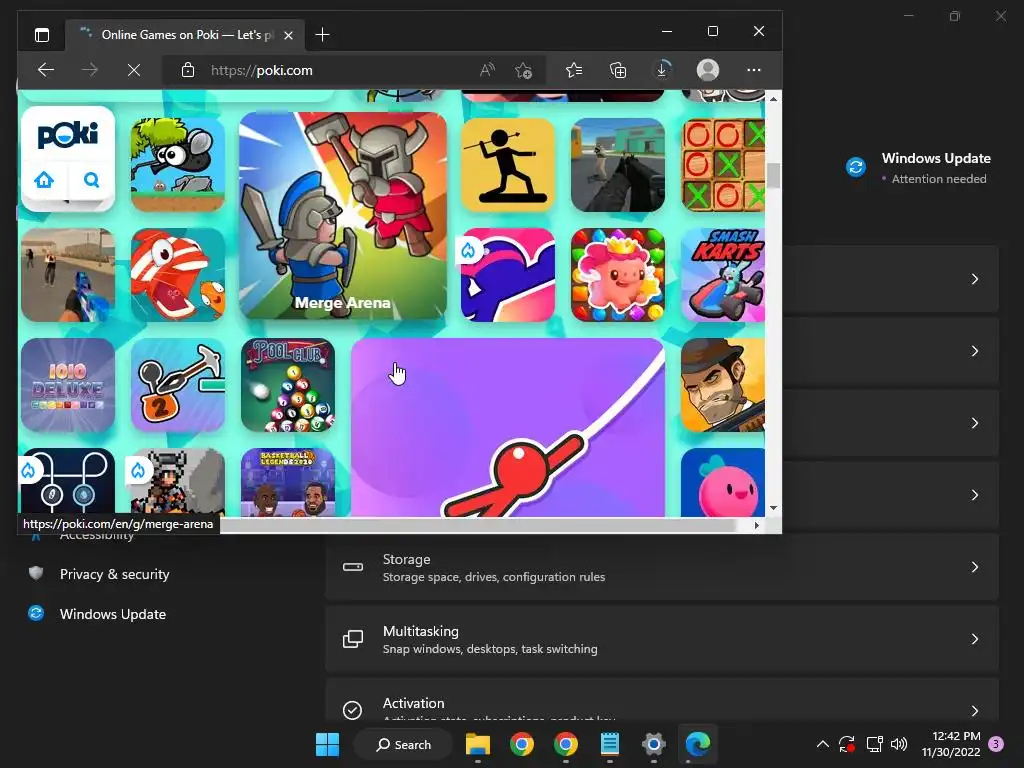The height and width of the screenshot is (768, 1024).
Task: Open the Poki logo home link
Action: (68, 135)
